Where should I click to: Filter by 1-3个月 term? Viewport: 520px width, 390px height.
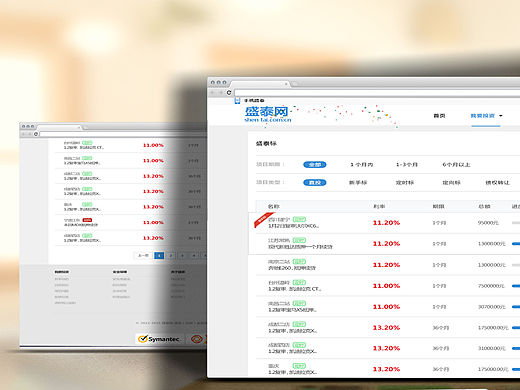407,165
